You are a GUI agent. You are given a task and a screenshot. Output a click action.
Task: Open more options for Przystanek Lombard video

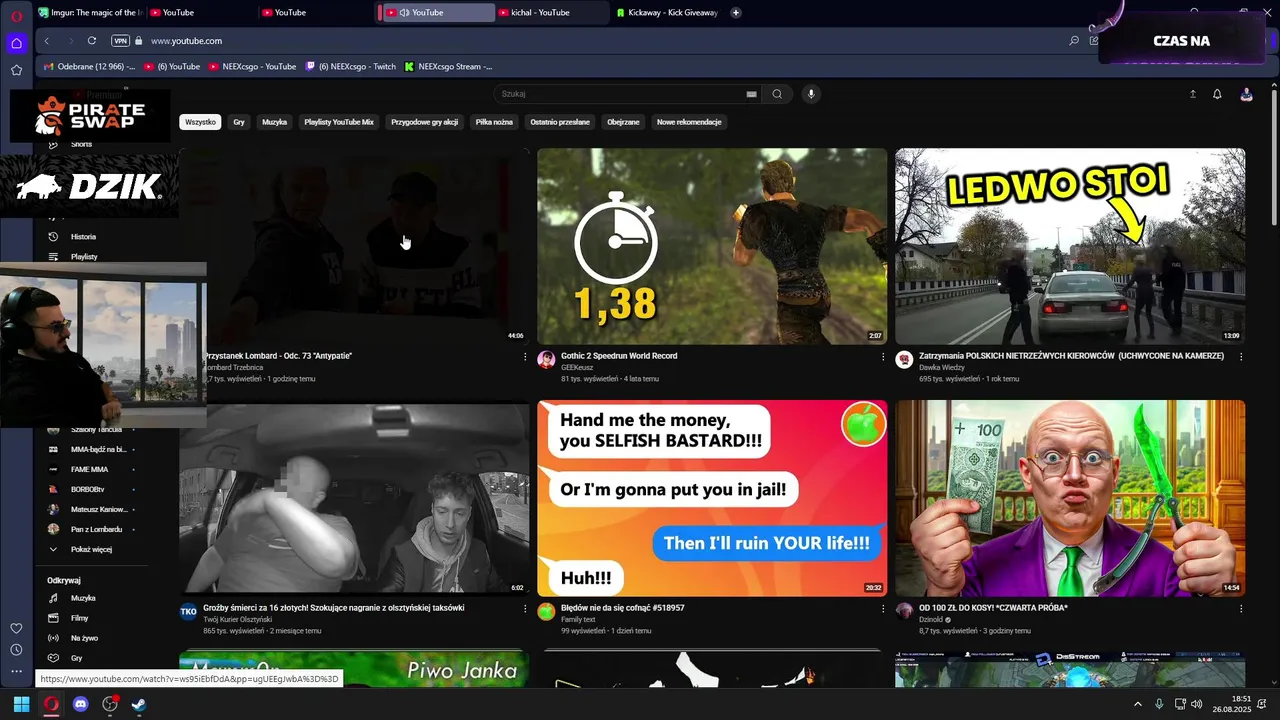click(525, 357)
